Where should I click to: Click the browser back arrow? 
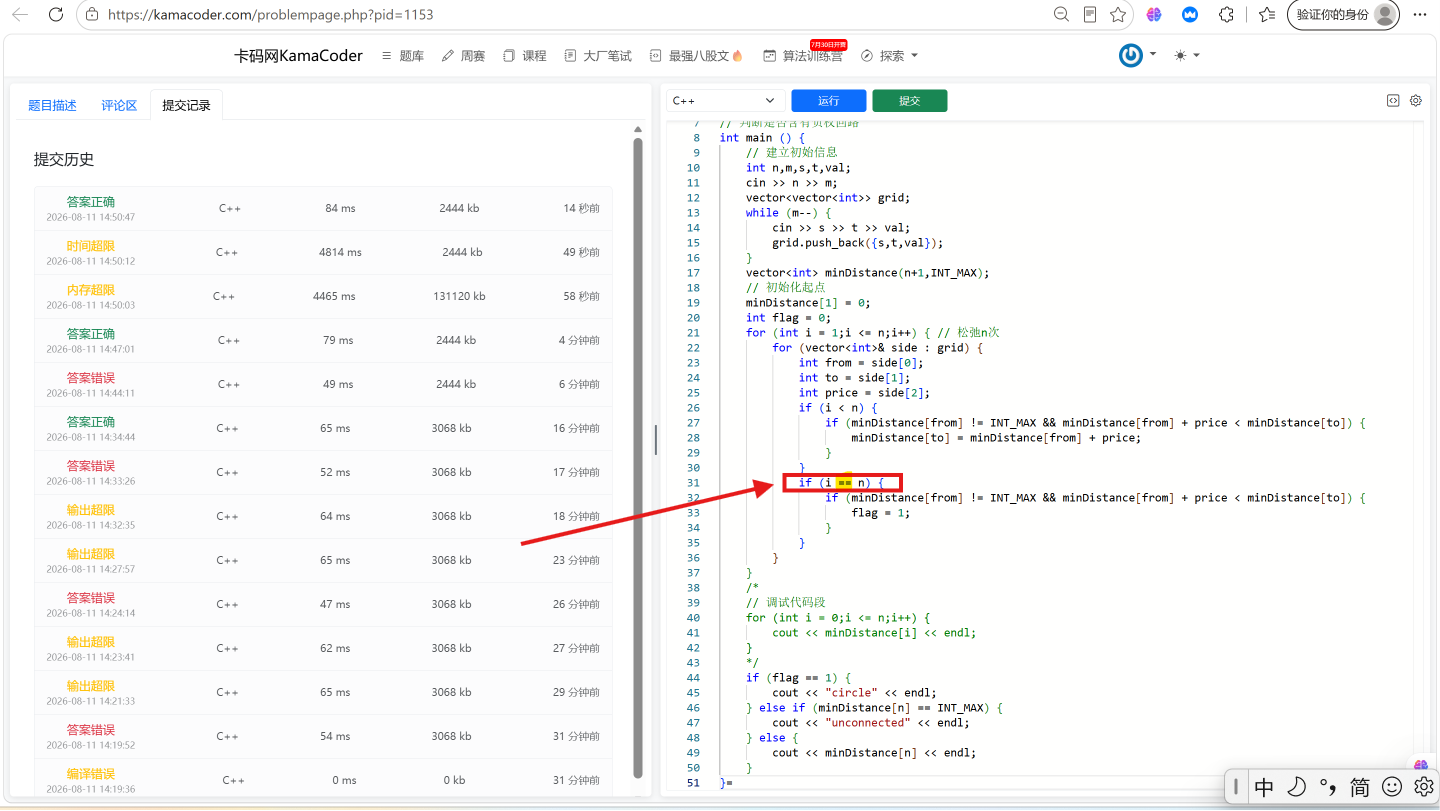(20, 14)
